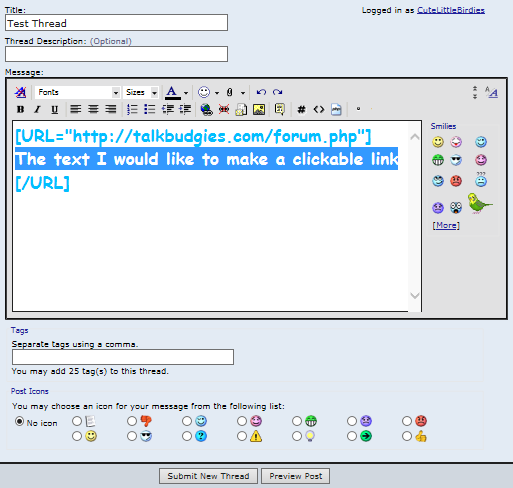Click the Remove Text Formatting icon
513x488 pixels.
(x=20, y=92)
